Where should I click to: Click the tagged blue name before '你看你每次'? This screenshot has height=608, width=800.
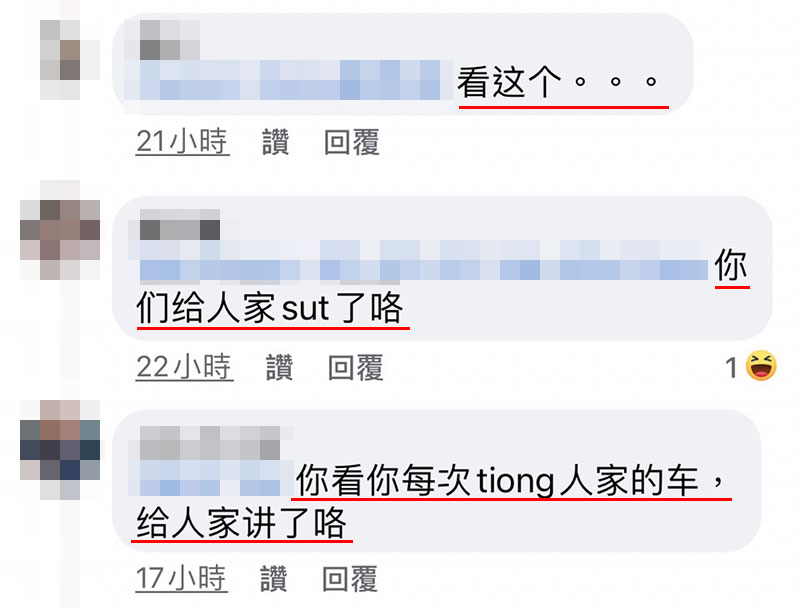pos(210,478)
